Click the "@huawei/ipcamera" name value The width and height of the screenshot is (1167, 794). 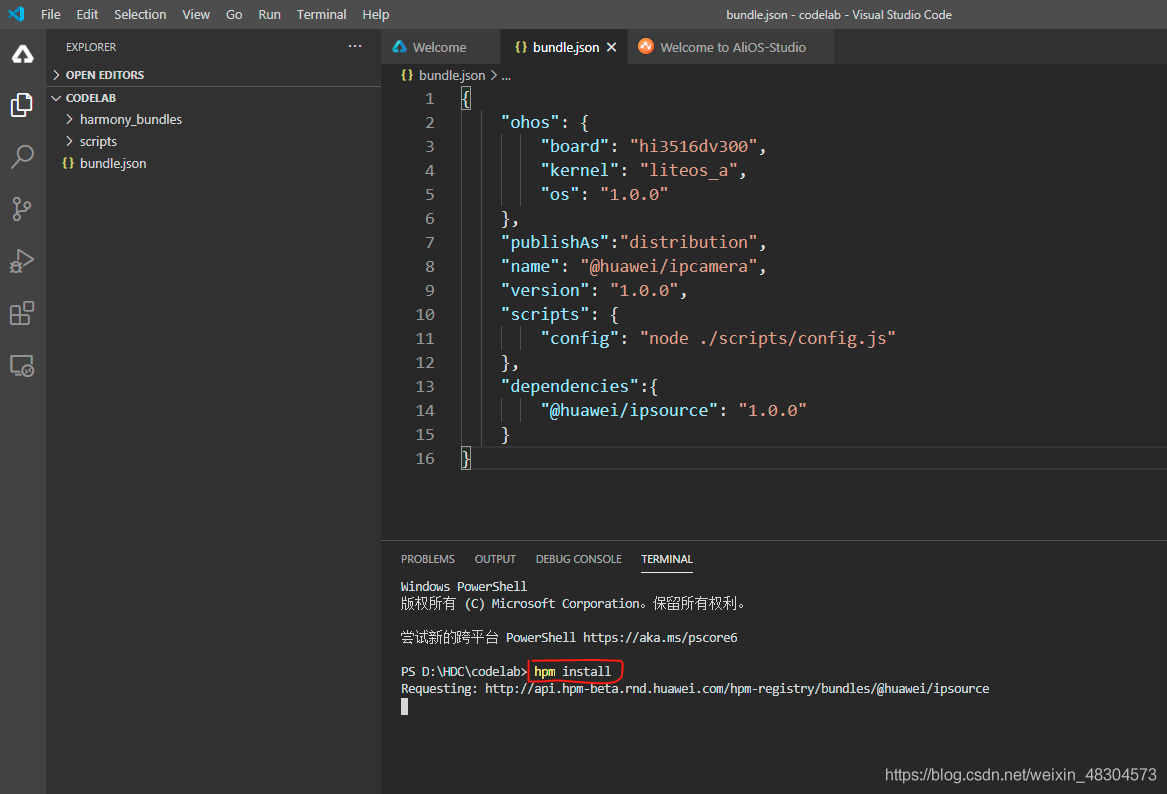tap(669, 266)
